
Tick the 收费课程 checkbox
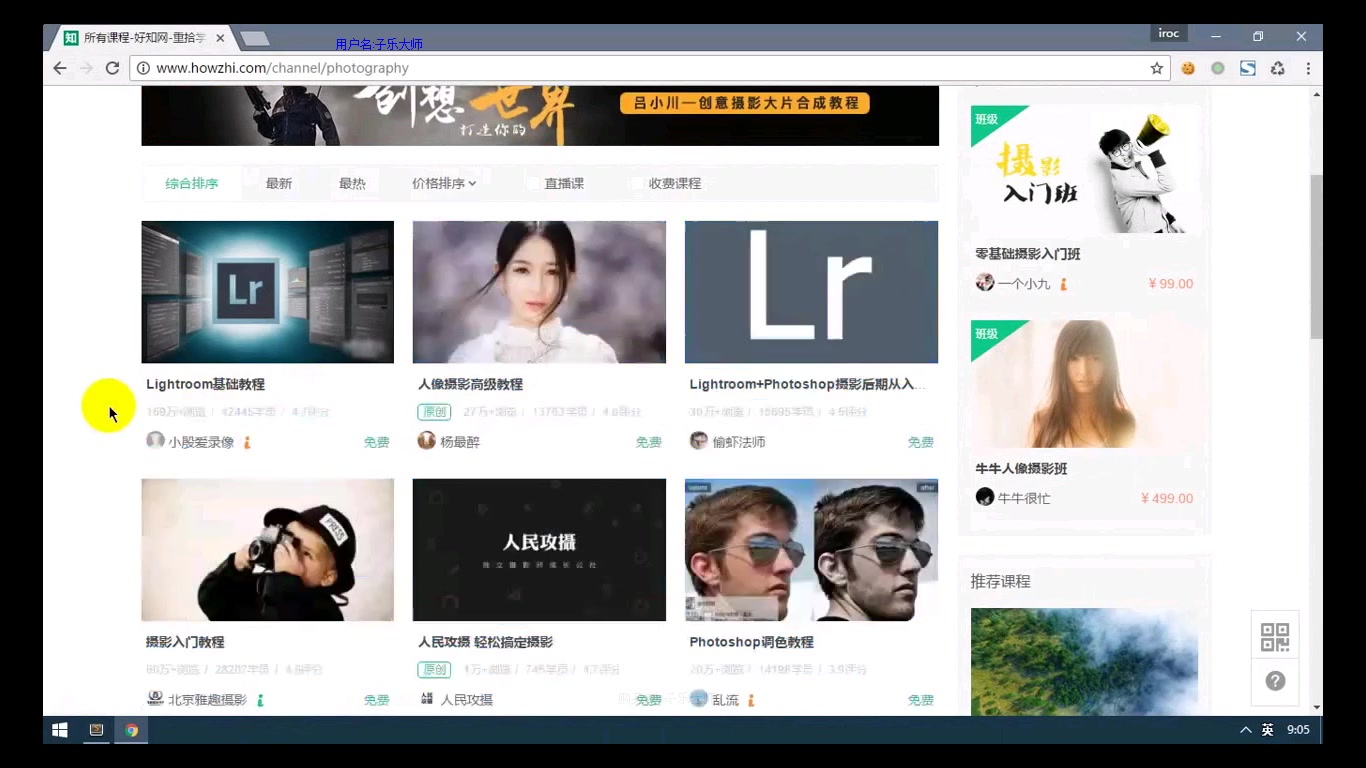(637, 183)
